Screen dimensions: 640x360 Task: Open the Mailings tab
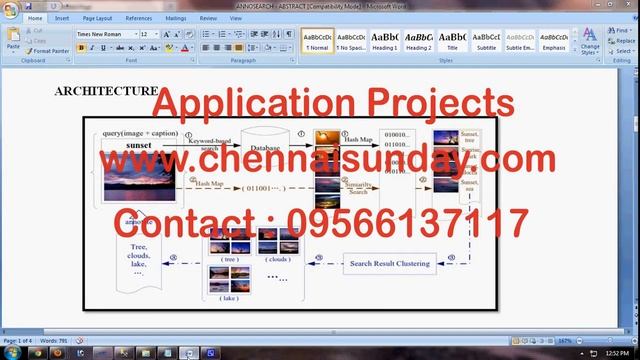click(176, 18)
